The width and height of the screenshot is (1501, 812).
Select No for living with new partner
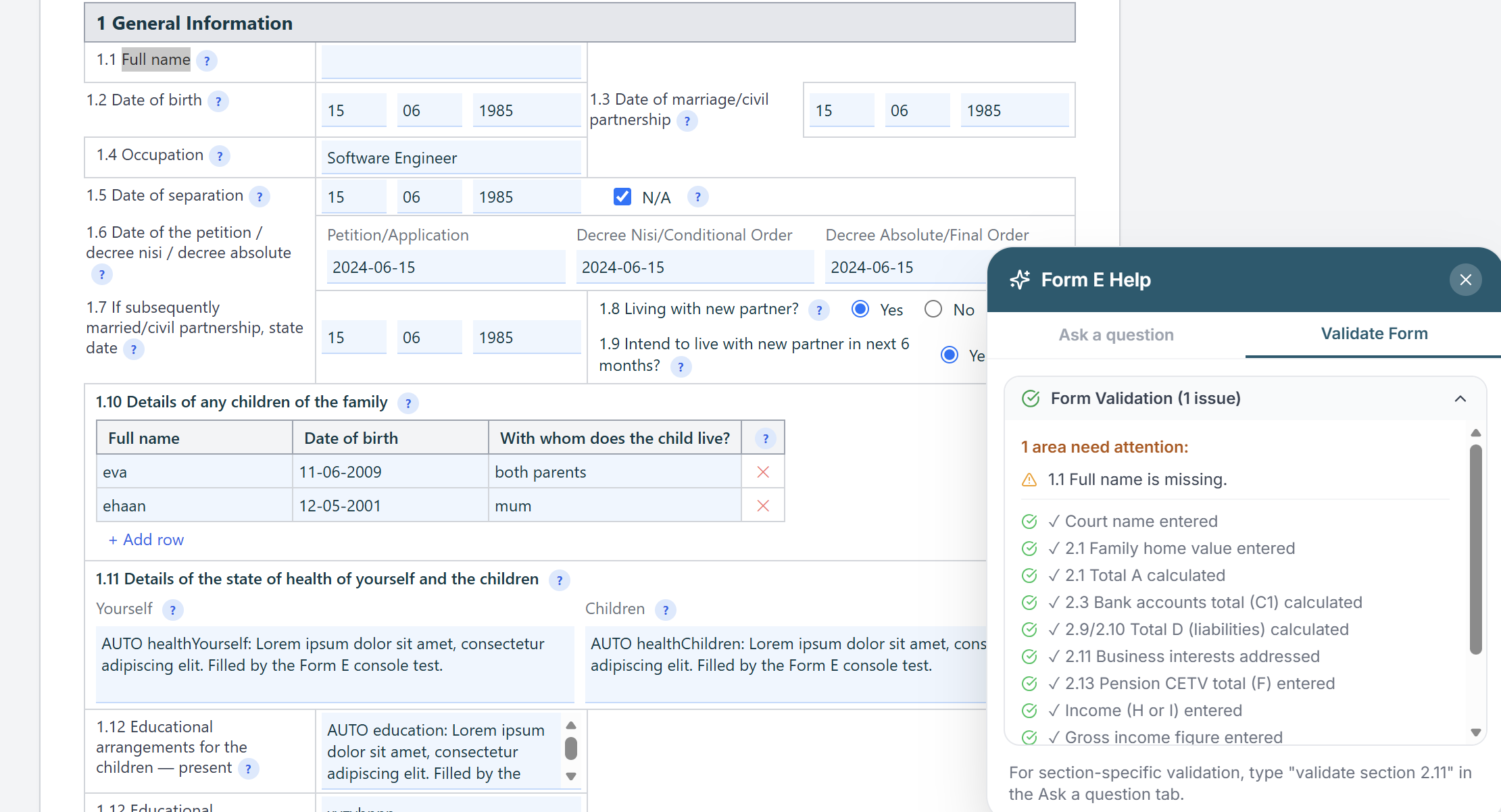pos(933,309)
